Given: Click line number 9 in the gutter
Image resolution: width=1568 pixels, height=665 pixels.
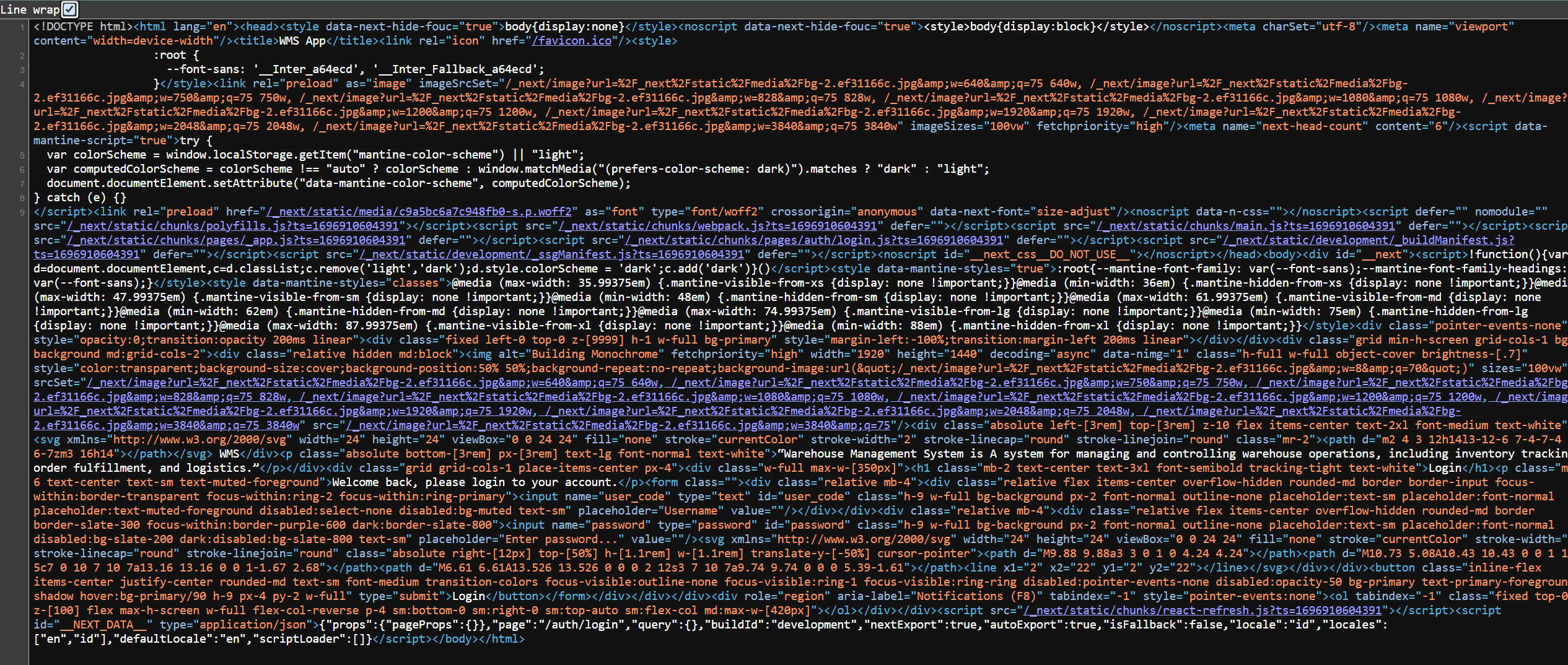Looking at the screenshot, I should pyautogui.click(x=20, y=211).
